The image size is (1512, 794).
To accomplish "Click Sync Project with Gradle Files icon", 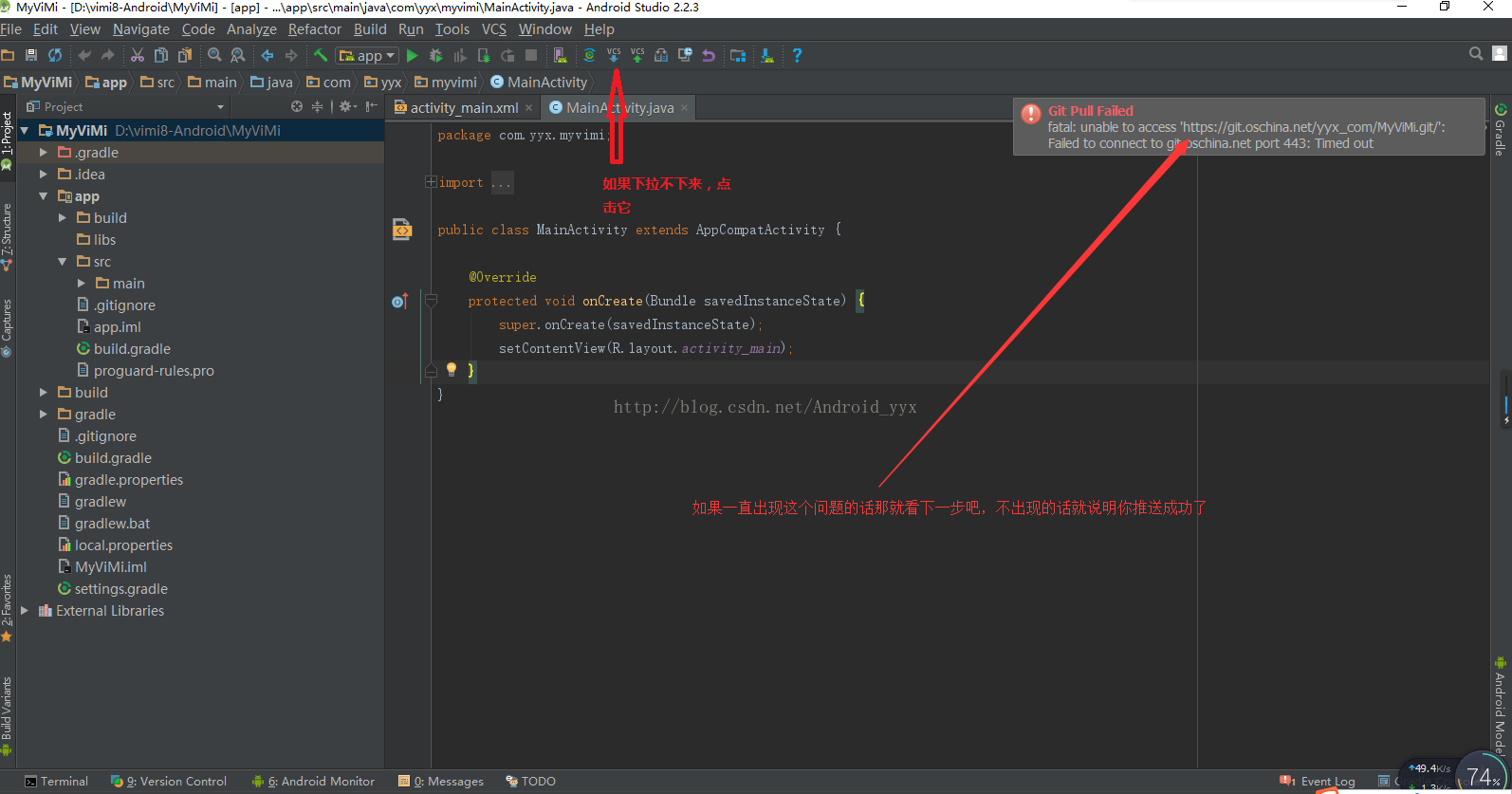I will [x=589, y=55].
